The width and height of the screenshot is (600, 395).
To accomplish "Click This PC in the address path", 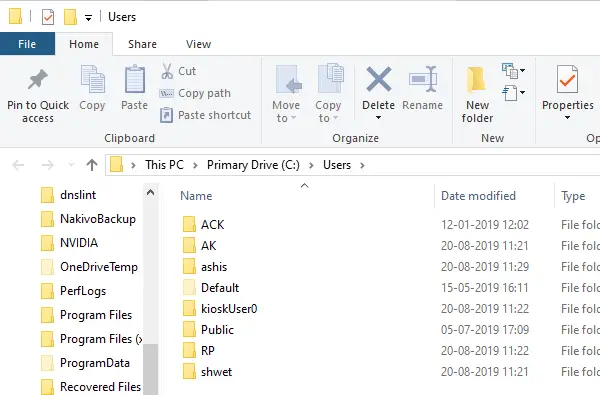I will [164, 165].
